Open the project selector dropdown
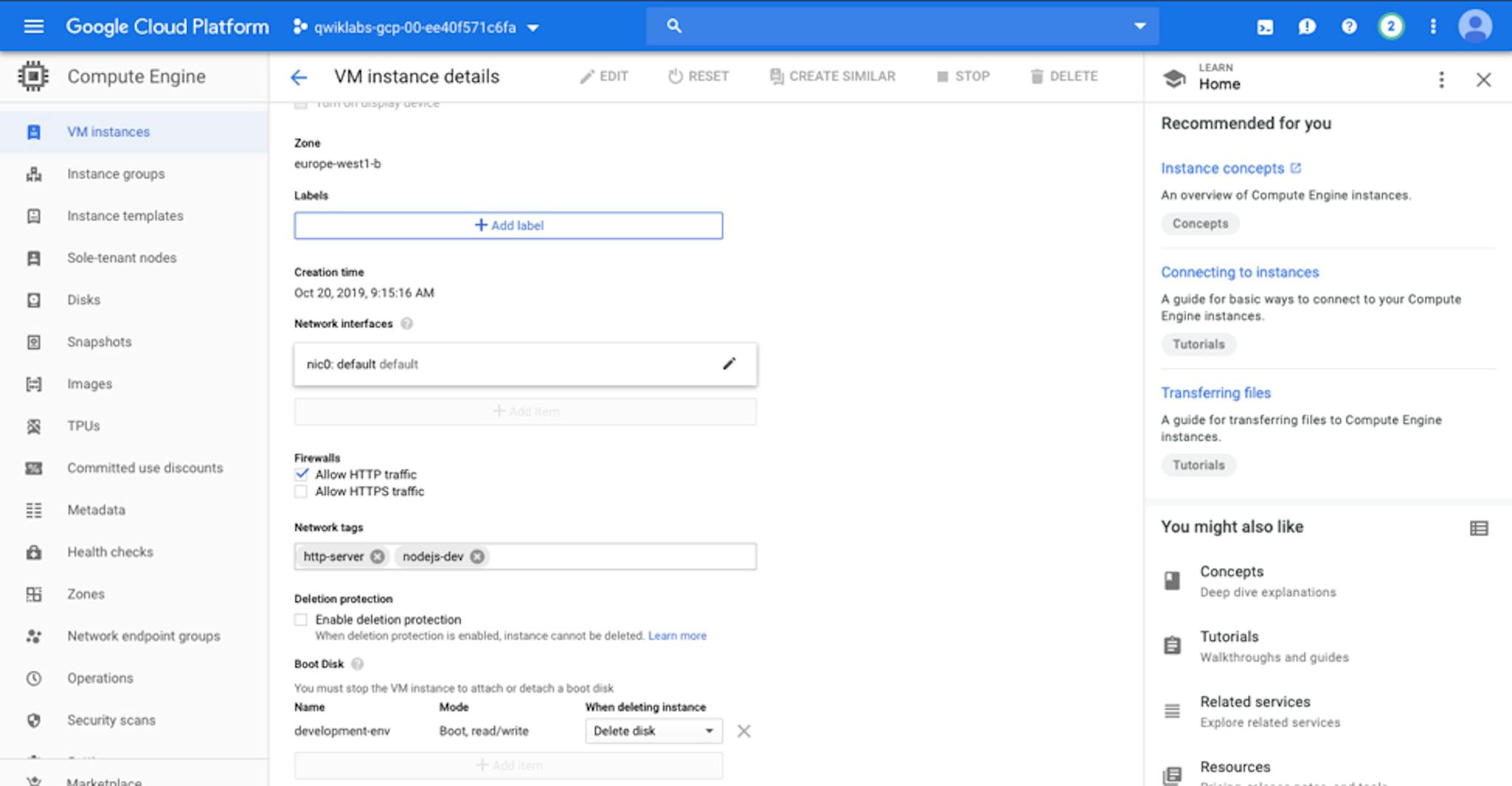The image size is (1512, 786). pyautogui.click(x=416, y=27)
